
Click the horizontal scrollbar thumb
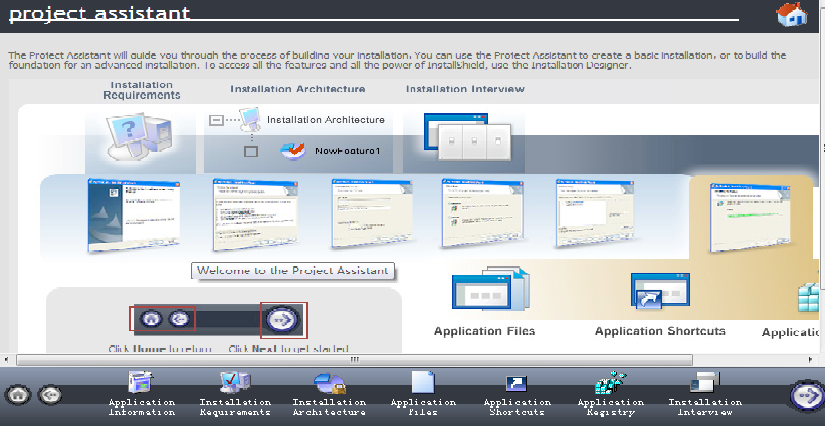point(354,360)
